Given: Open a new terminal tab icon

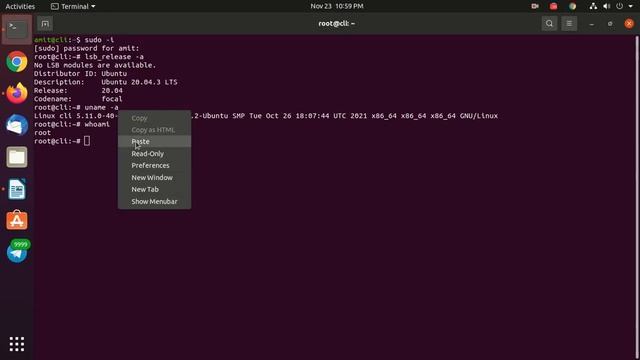Looking at the screenshot, I should (45, 24).
